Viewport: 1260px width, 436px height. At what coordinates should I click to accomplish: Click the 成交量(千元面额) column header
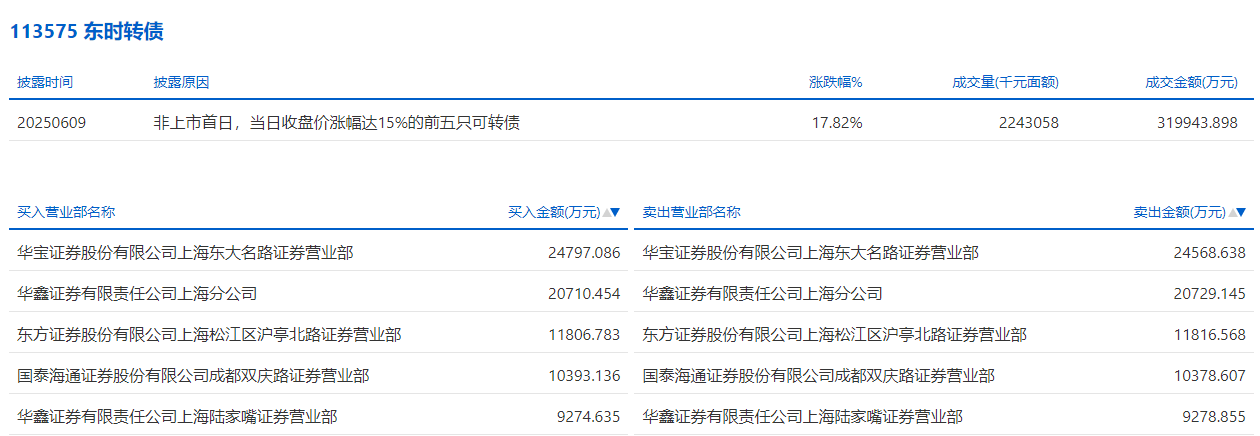coord(1005,82)
